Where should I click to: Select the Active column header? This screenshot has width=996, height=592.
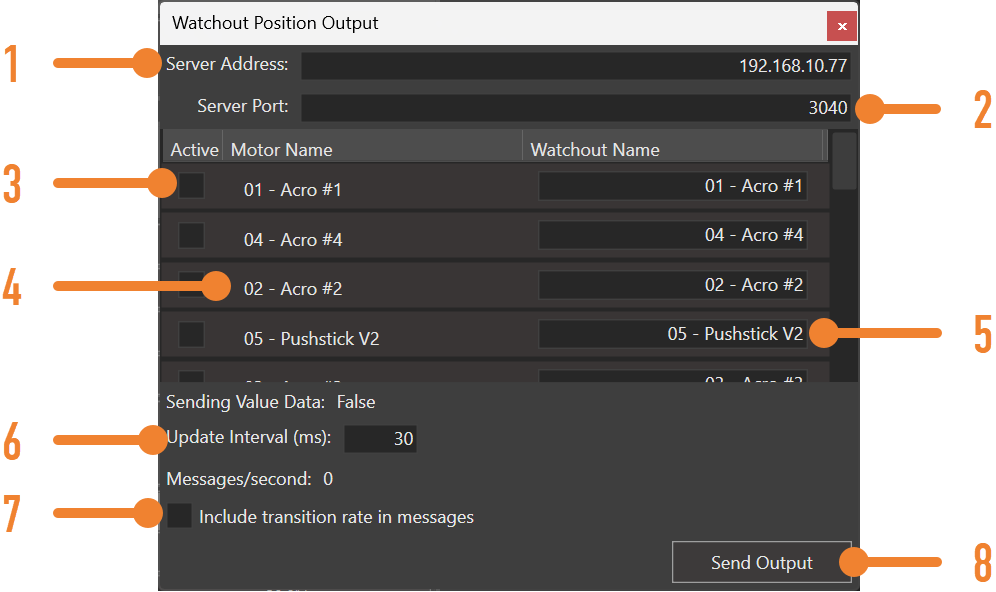pos(192,149)
